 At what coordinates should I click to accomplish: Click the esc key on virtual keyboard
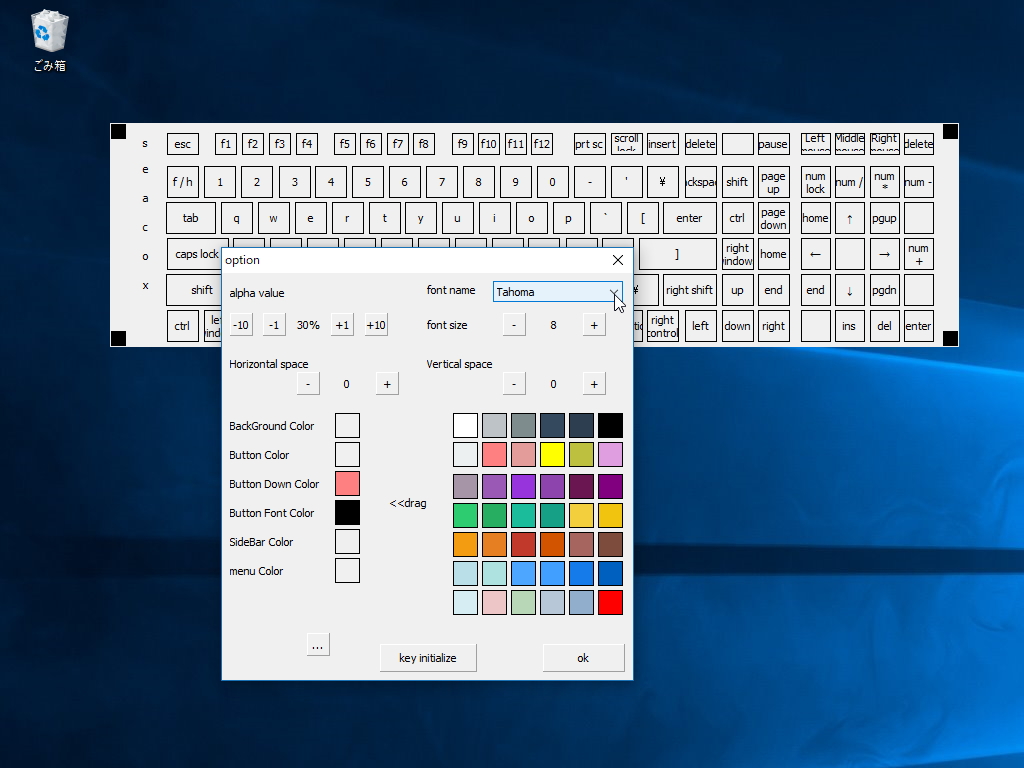(x=183, y=144)
